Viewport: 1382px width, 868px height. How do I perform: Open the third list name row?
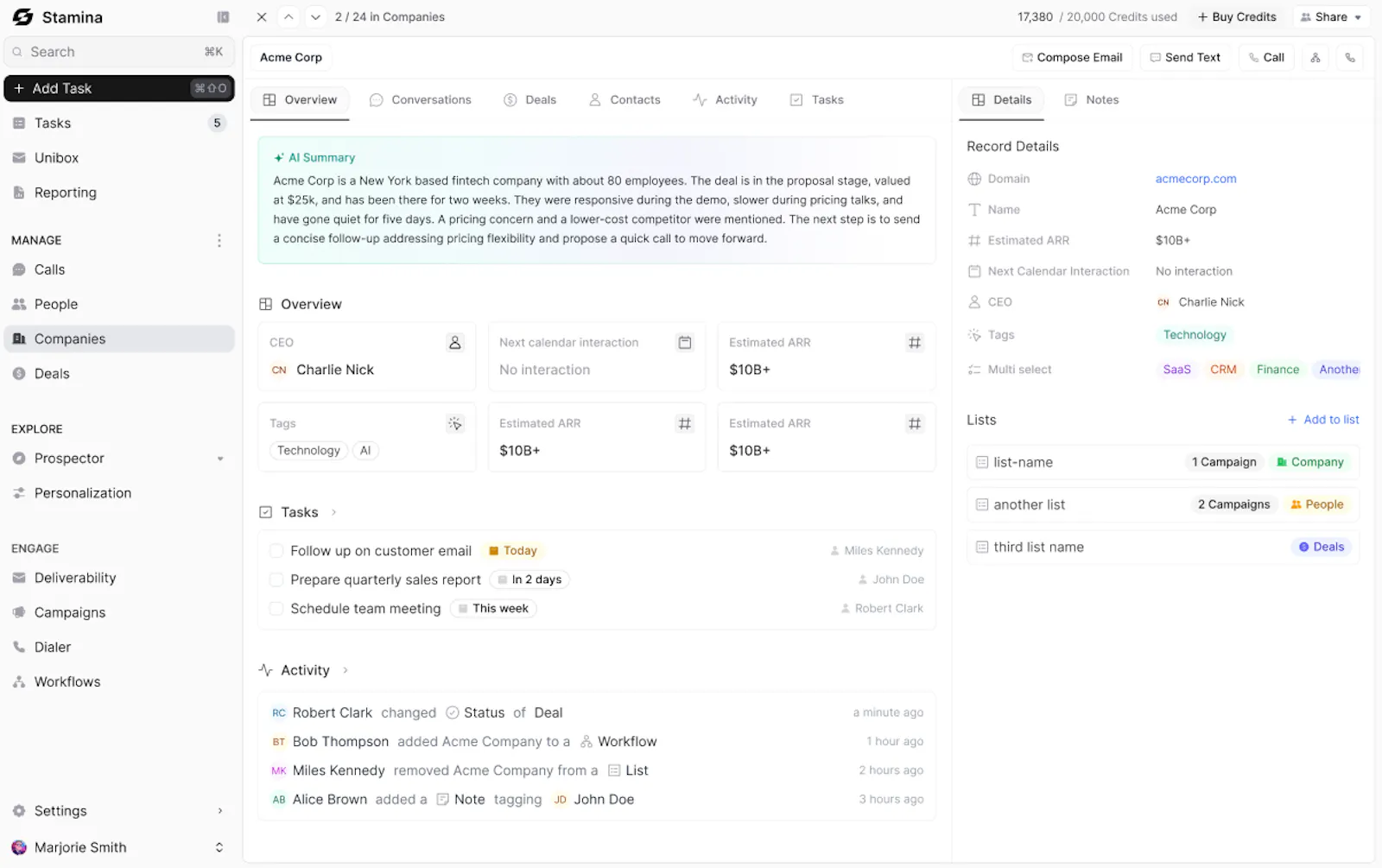[x=1163, y=547]
